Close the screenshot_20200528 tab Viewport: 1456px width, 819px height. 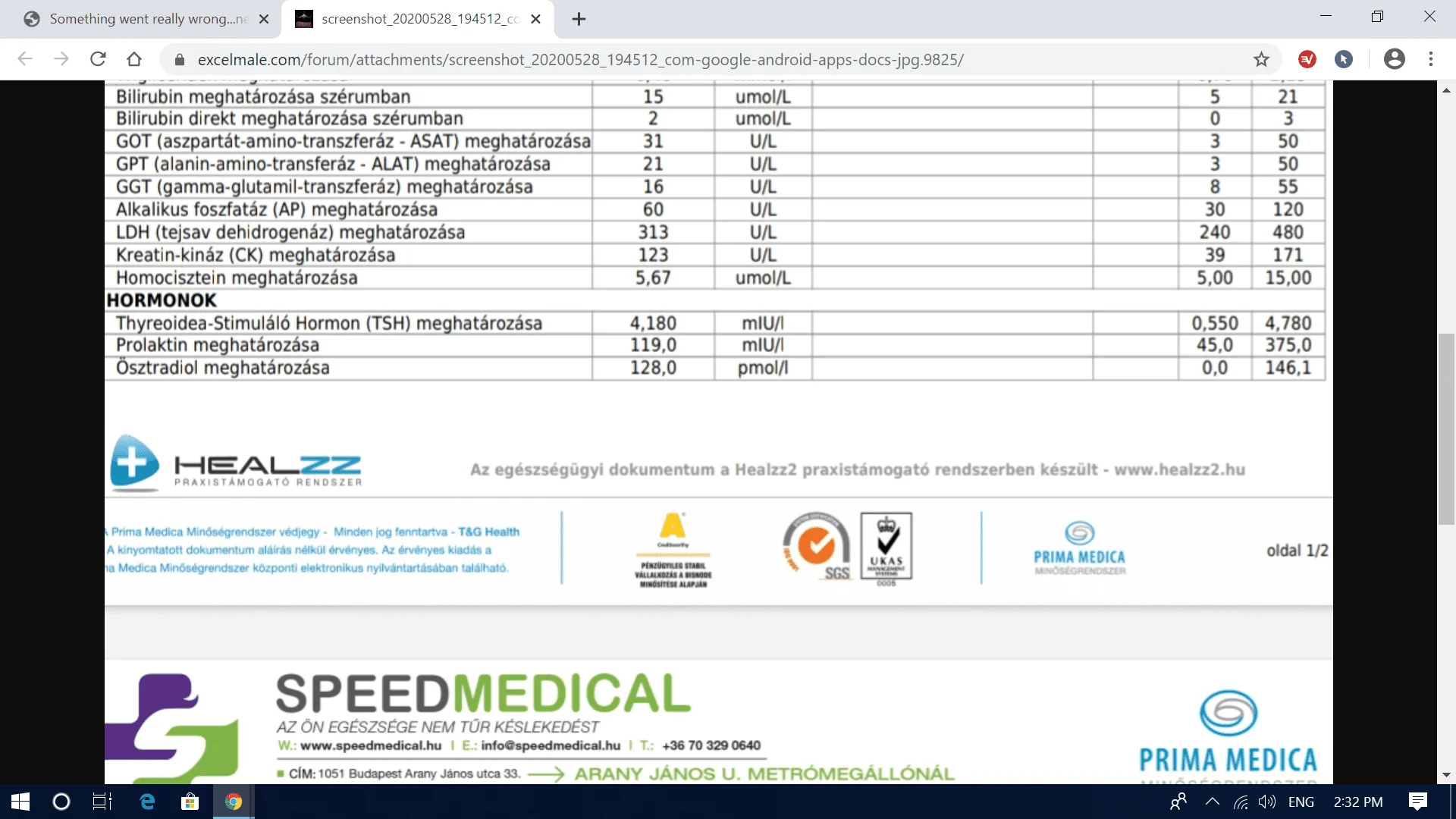536,19
